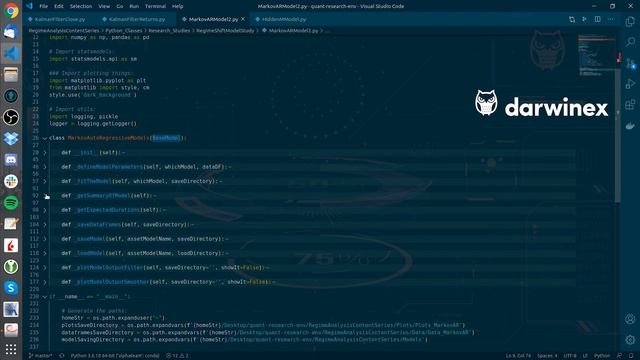Click the VS Code icon in dock

pyautogui.click(x=11, y=53)
